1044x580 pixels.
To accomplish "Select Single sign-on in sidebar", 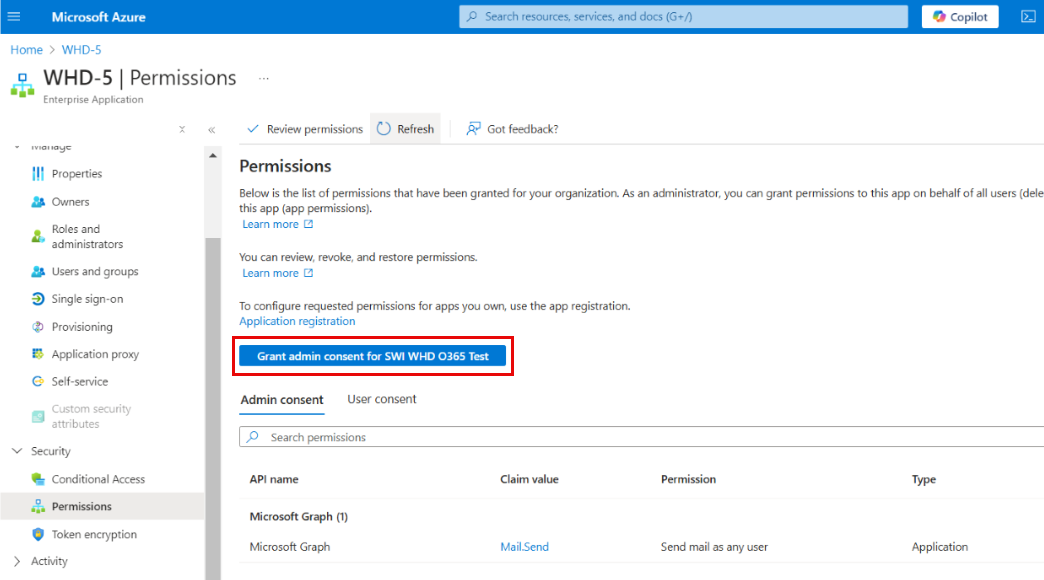I will [x=87, y=299].
